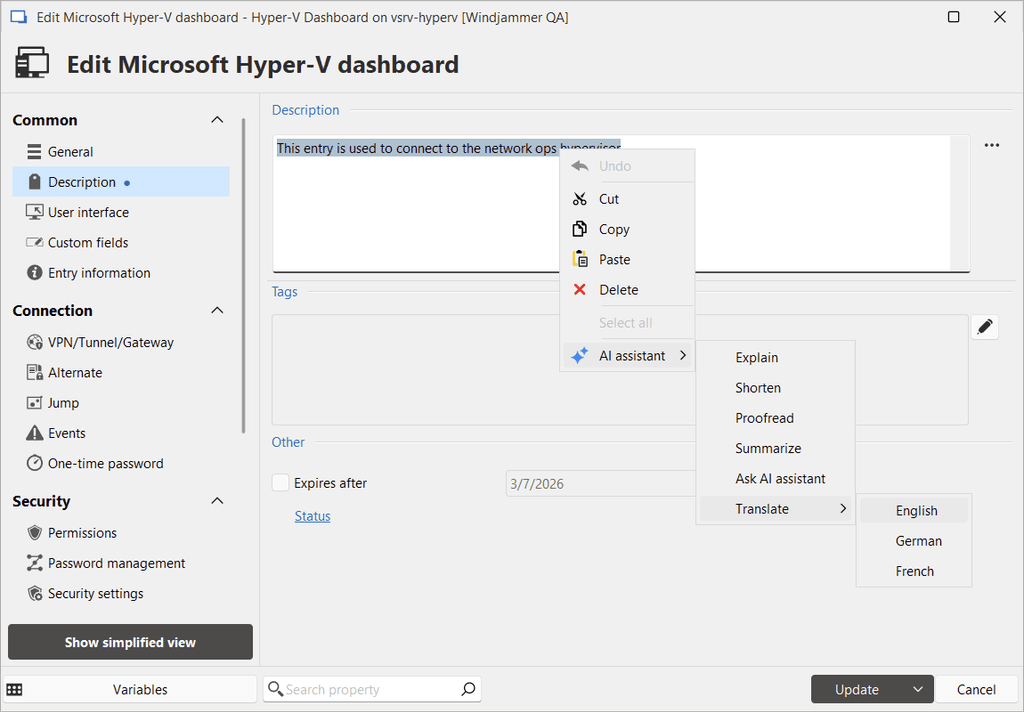This screenshot has height=712, width=1024.
Task: Click the magnifier icon in Search property
Action: pyautogui.click(x=468, y=689)
